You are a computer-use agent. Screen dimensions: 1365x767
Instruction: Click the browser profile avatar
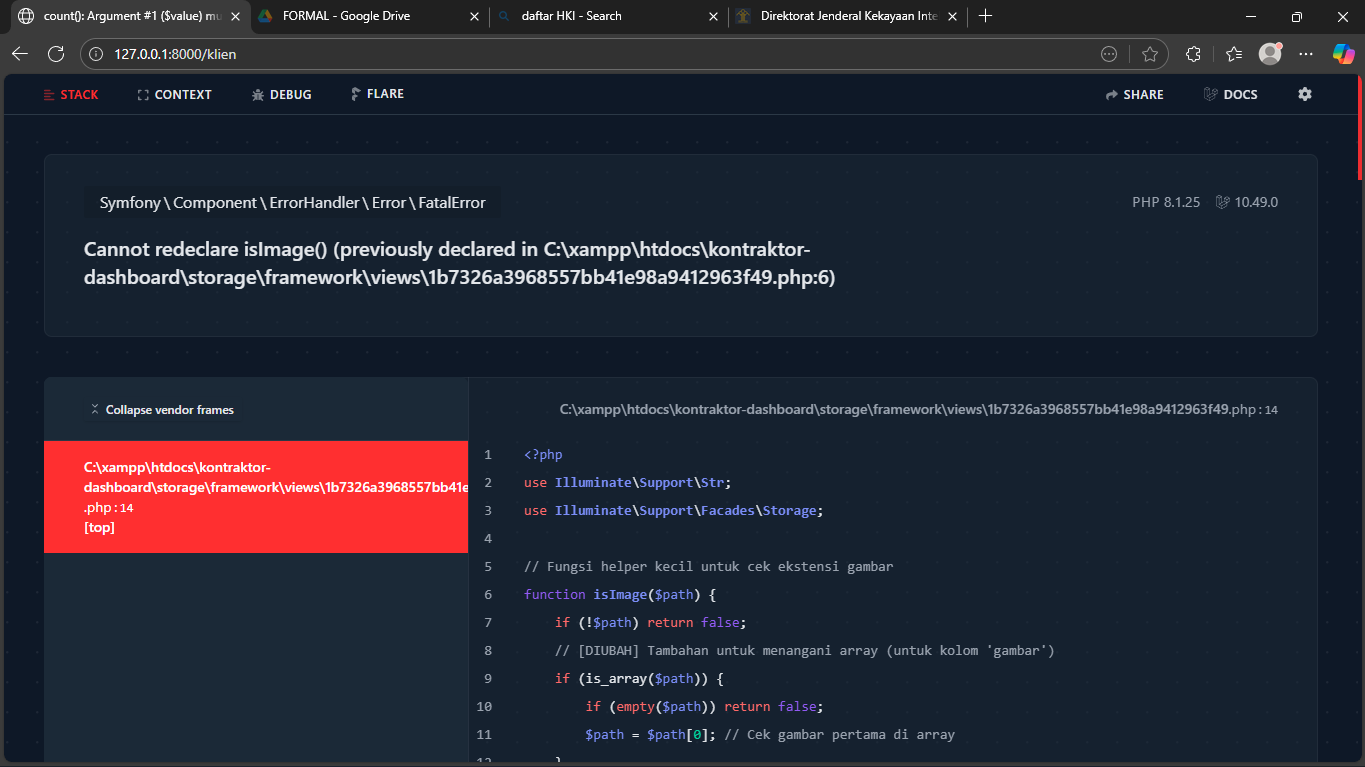pyautogui.click(x=1270, y=54)
